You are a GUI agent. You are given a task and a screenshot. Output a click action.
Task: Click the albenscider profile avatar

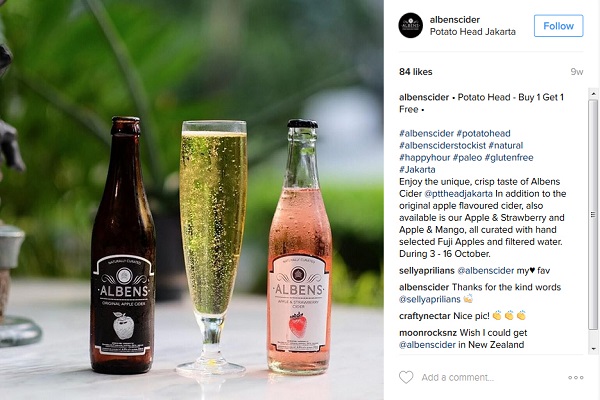coord(411,26)
